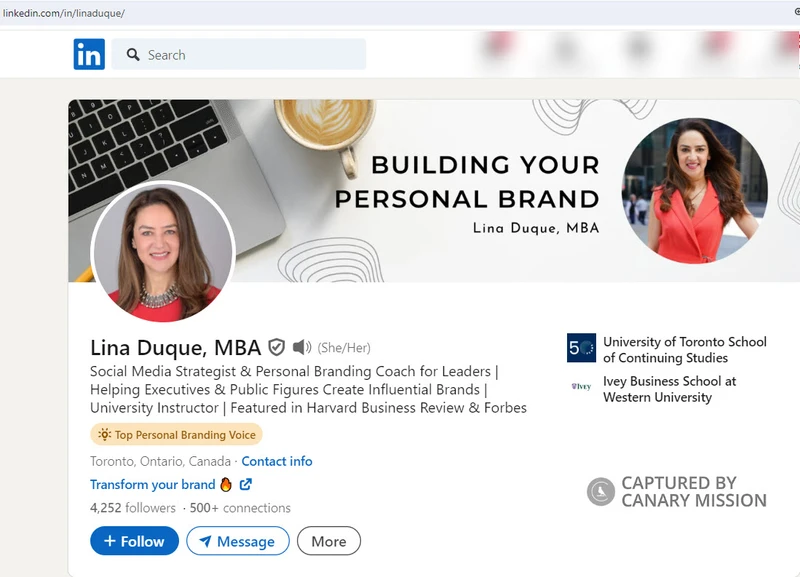Click the (She/Her) pronouns text

(344, 348)
